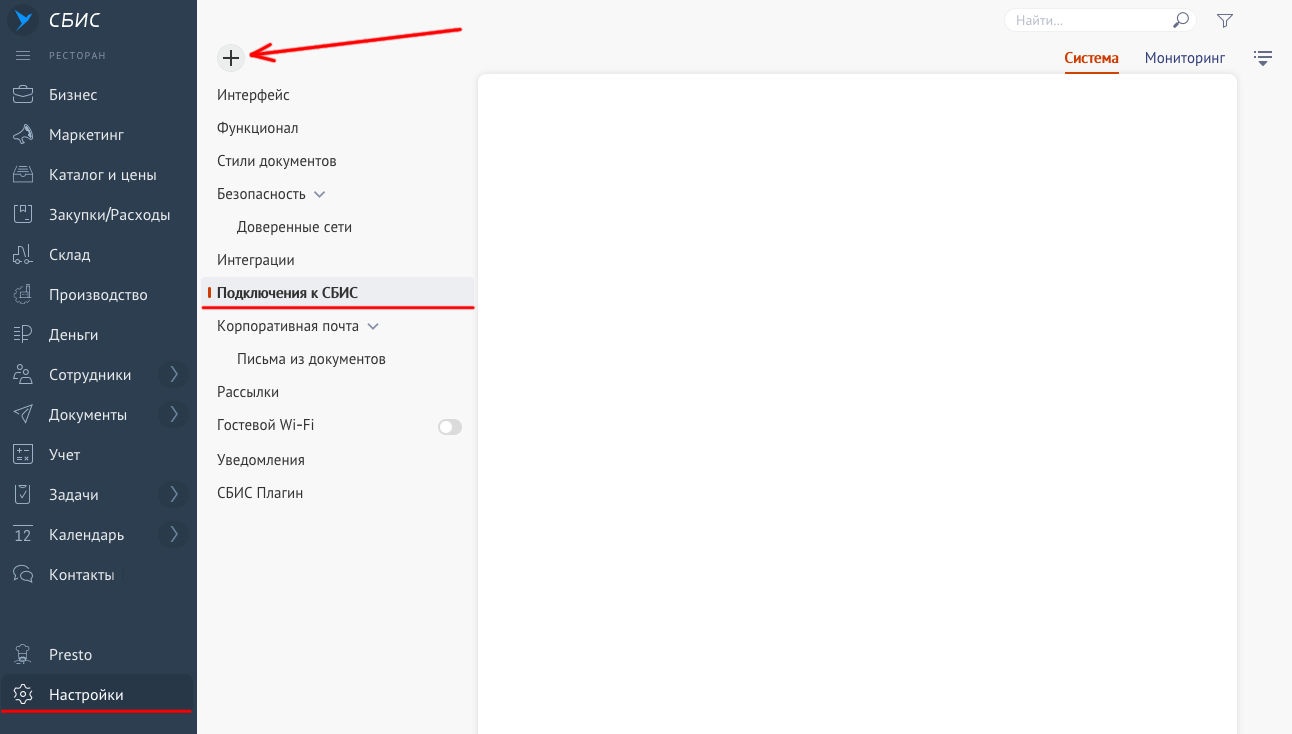Click the Настройки gear icon

pyautogui.click(x=23, y=695)
